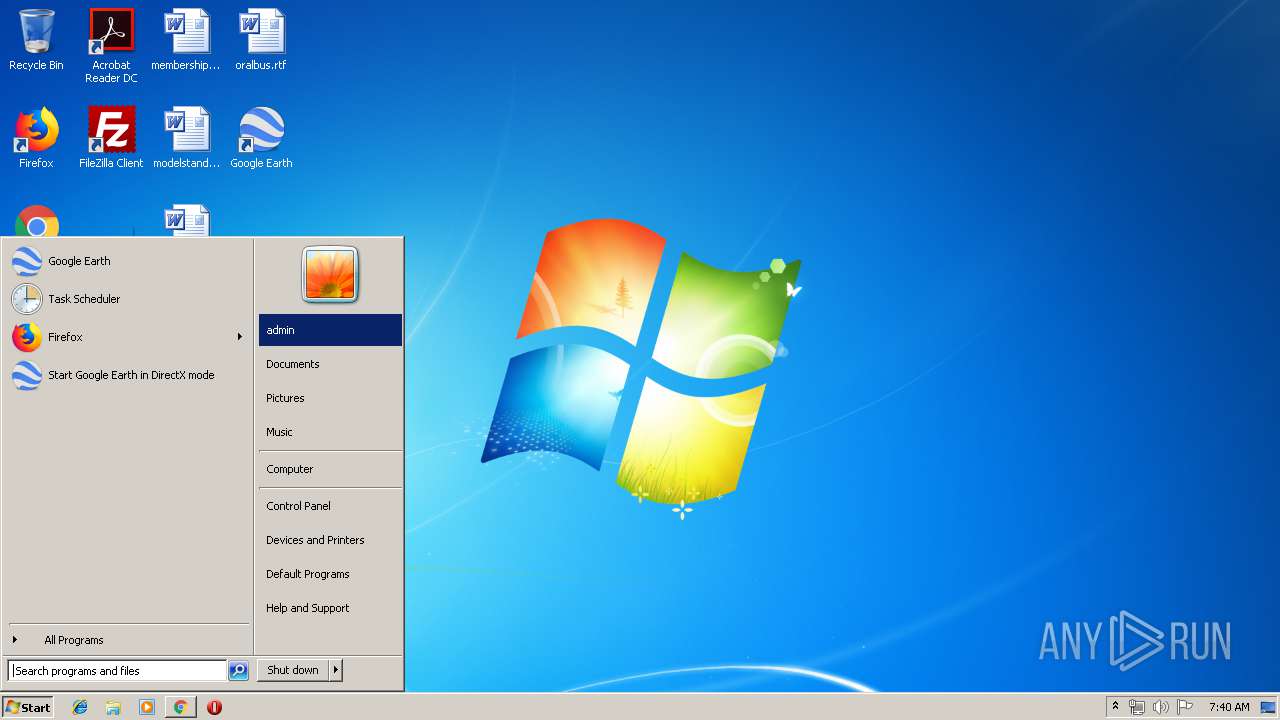Click the Firefox desktop shortcut
Screen dimensions: 1280x720
[x=36, y=138]
